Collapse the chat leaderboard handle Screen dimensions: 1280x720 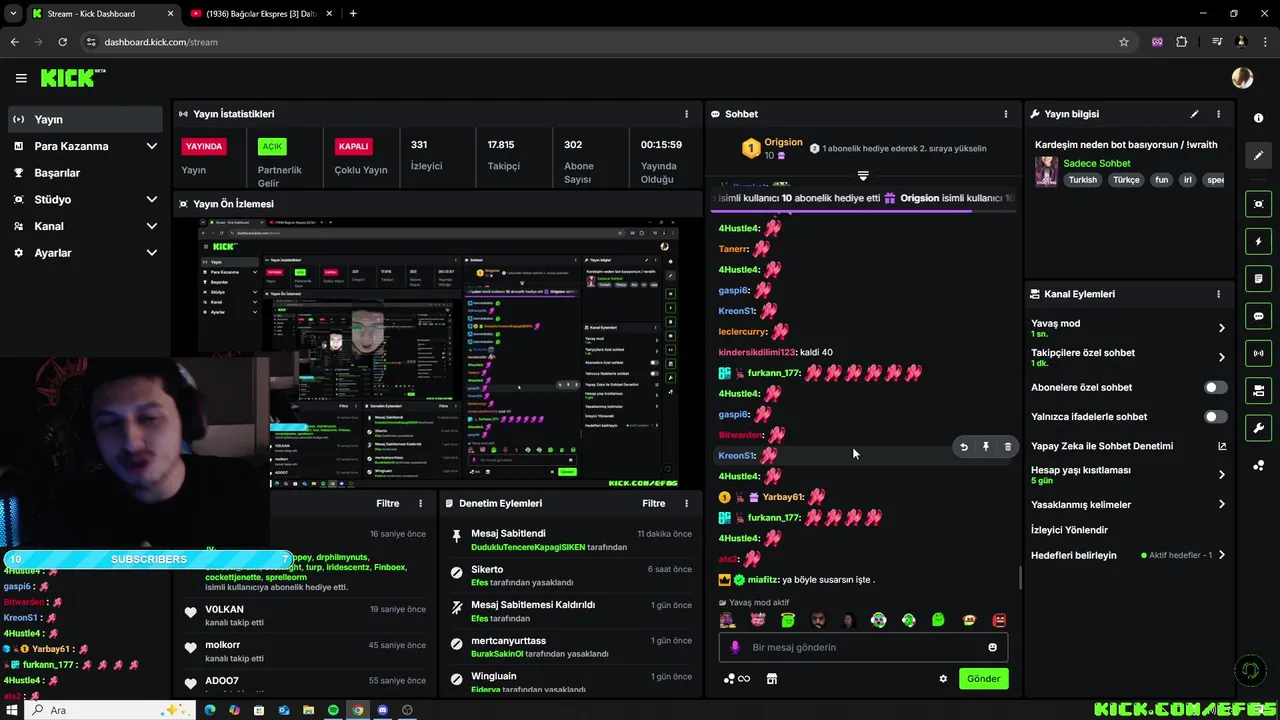[x=863, y=176]
